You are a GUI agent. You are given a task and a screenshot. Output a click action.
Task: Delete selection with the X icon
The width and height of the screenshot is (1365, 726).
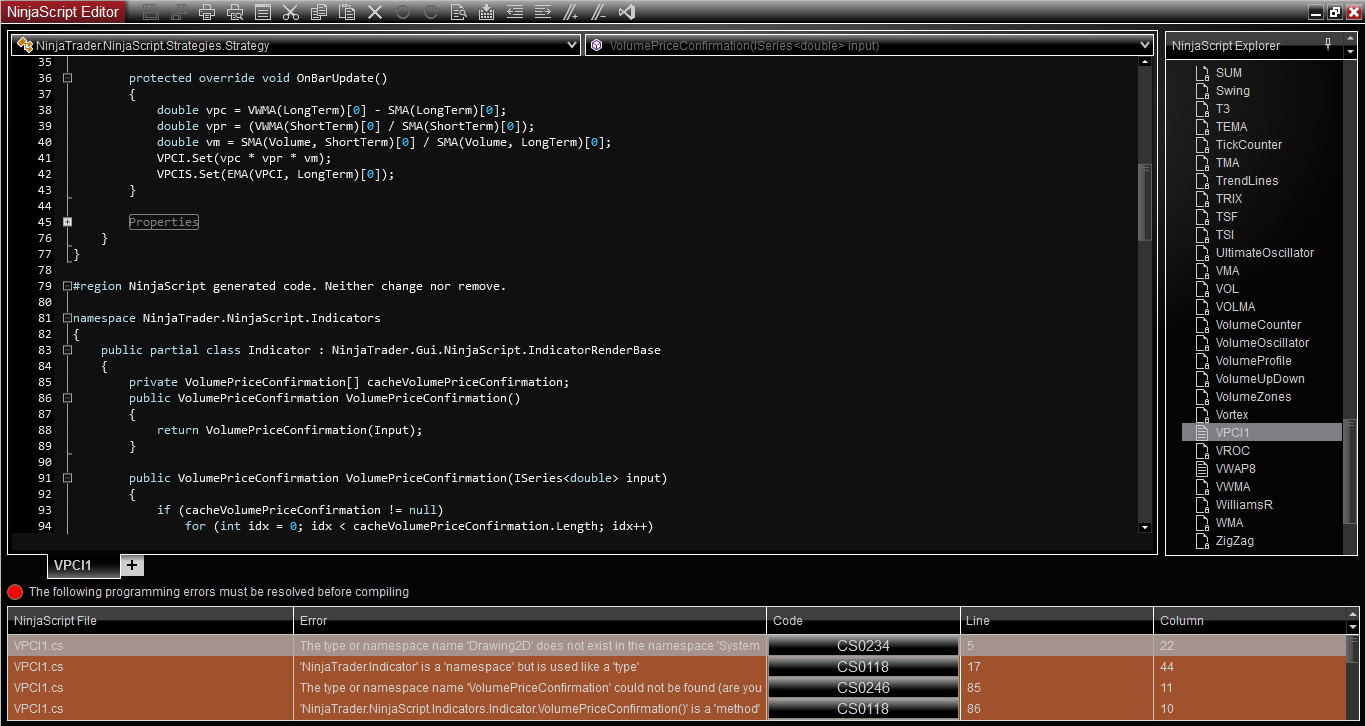click(x=375, y=12)
